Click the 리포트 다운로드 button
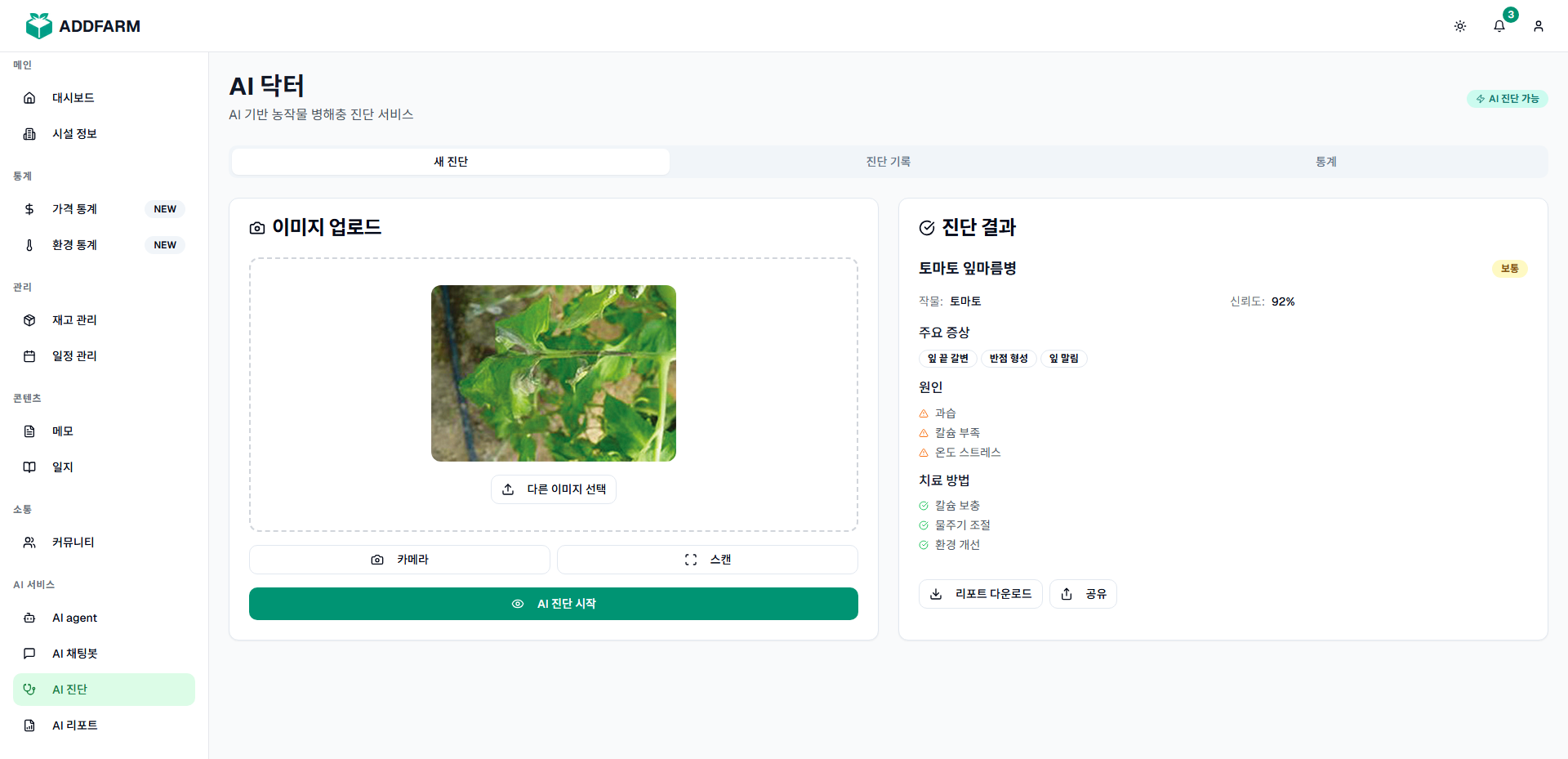This screenshot has width=1568, height=759. (980, 593)
